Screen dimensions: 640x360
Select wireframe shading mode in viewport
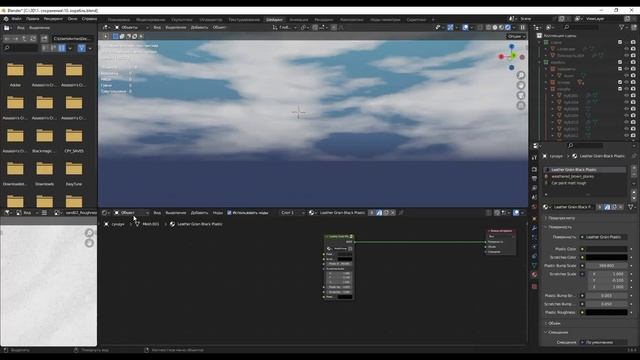tap(488, 27)
